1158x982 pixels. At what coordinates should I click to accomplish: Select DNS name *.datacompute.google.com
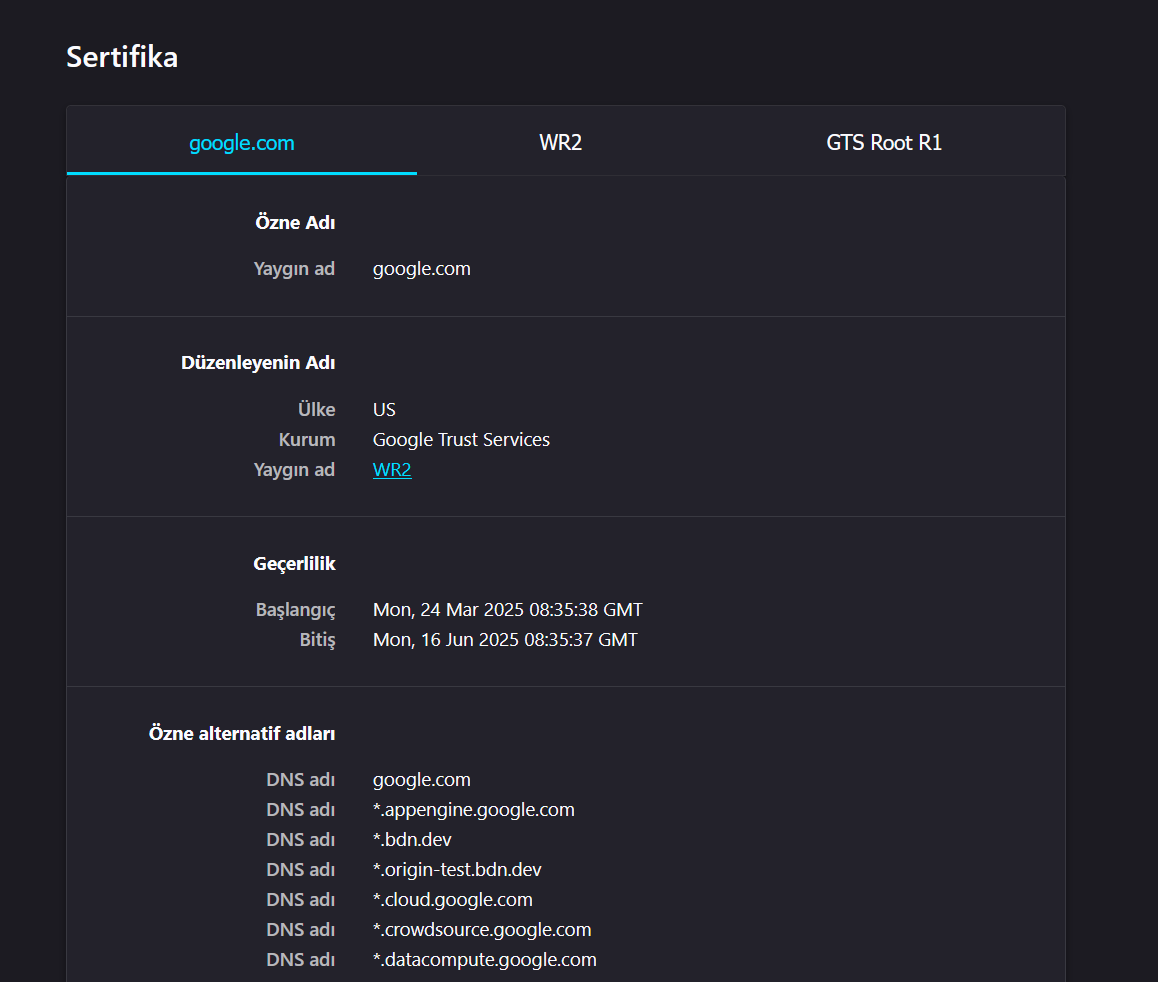click(x=484, y=960)
